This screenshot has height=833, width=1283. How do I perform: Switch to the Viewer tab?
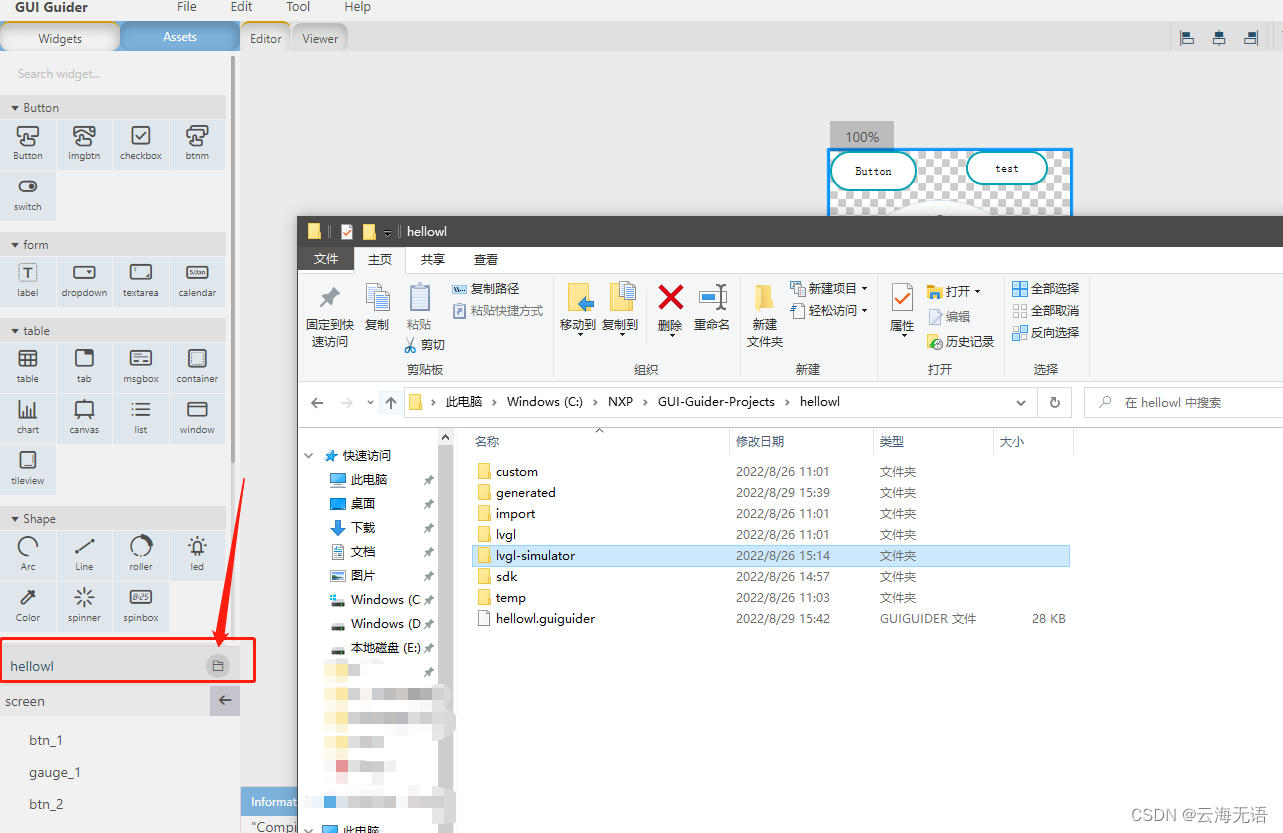319,37
